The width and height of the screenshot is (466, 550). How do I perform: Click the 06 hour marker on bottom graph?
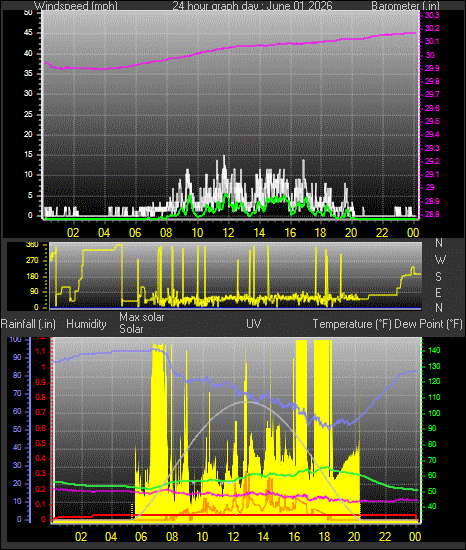141,537
